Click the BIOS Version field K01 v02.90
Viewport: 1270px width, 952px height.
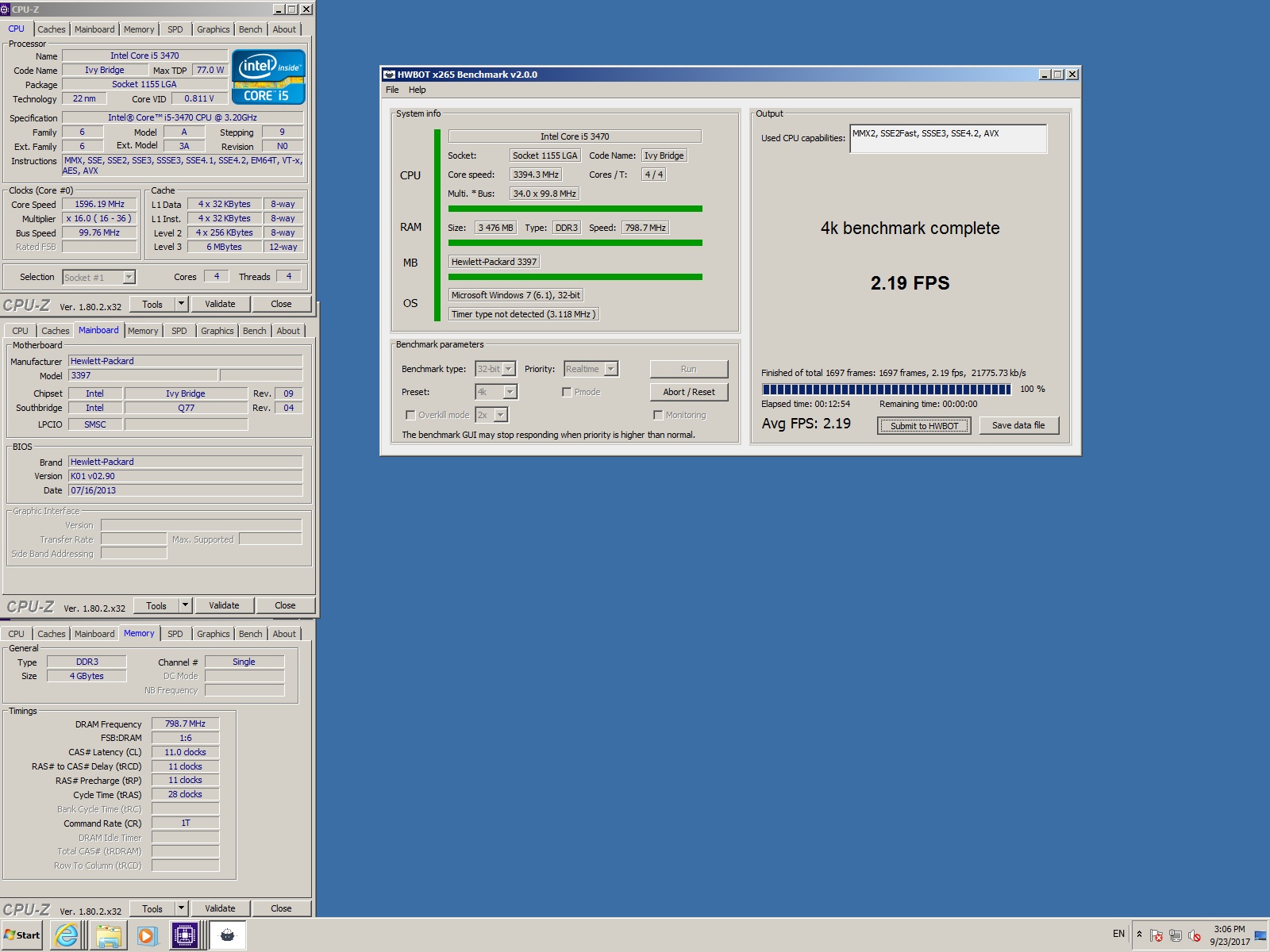(x=185, y=476)
